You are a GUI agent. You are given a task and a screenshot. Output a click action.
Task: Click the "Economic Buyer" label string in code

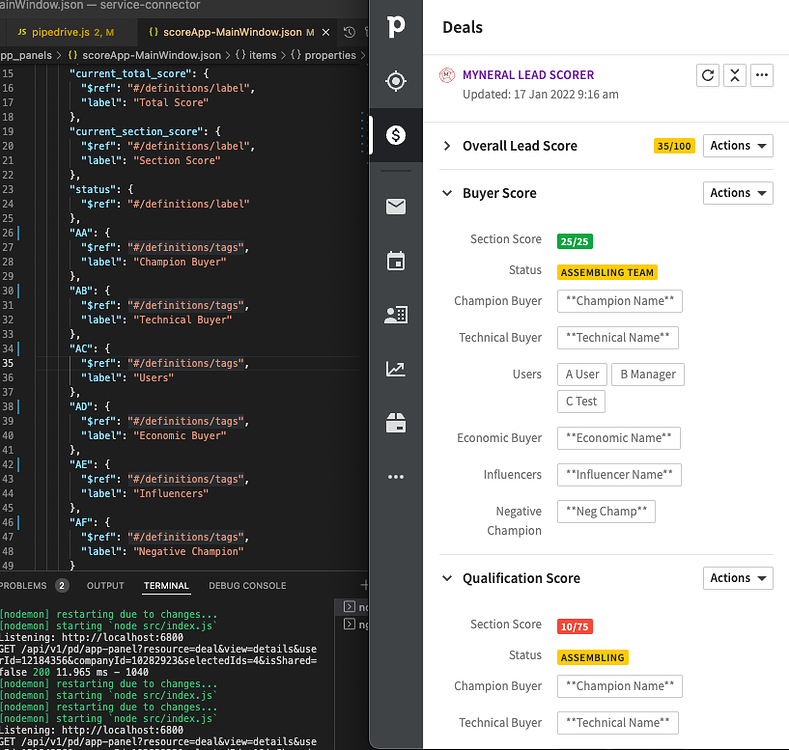click(180, 436)
